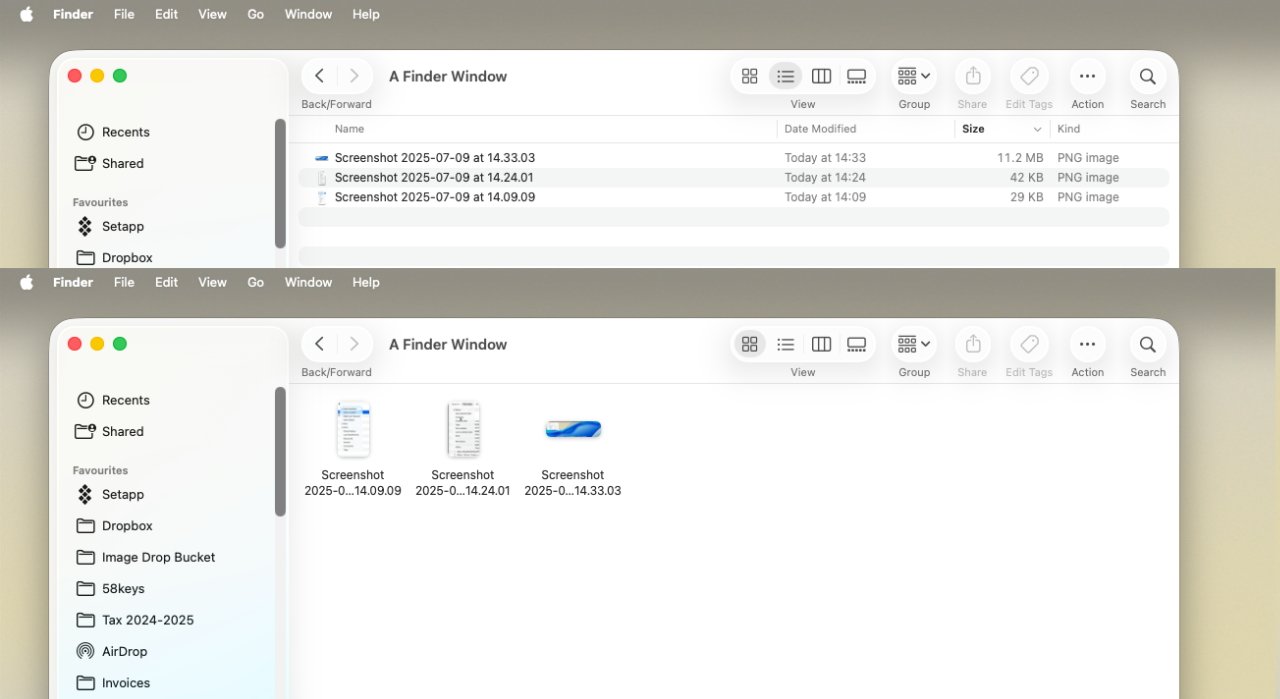The width and height of the screenshot is (1280, 699).
Task: Click forward chevron in icon-view window
Action: [x=353, y=344]
